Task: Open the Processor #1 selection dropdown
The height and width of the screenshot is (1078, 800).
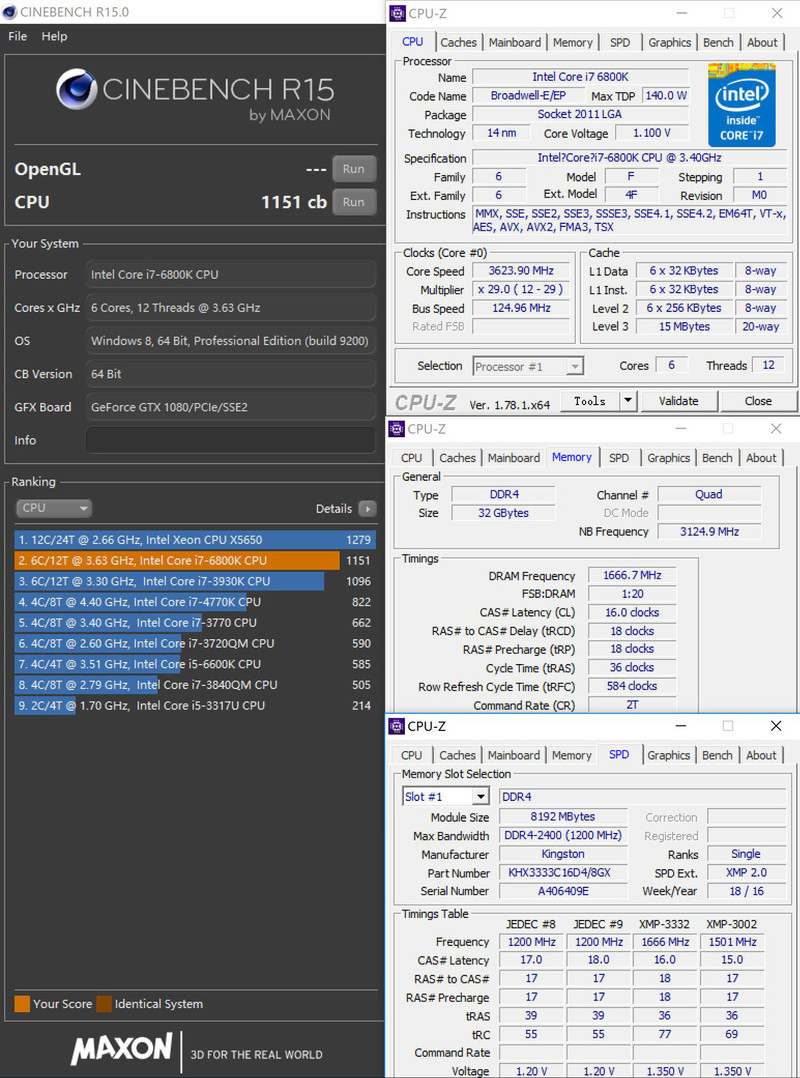Action: point(574,367)
